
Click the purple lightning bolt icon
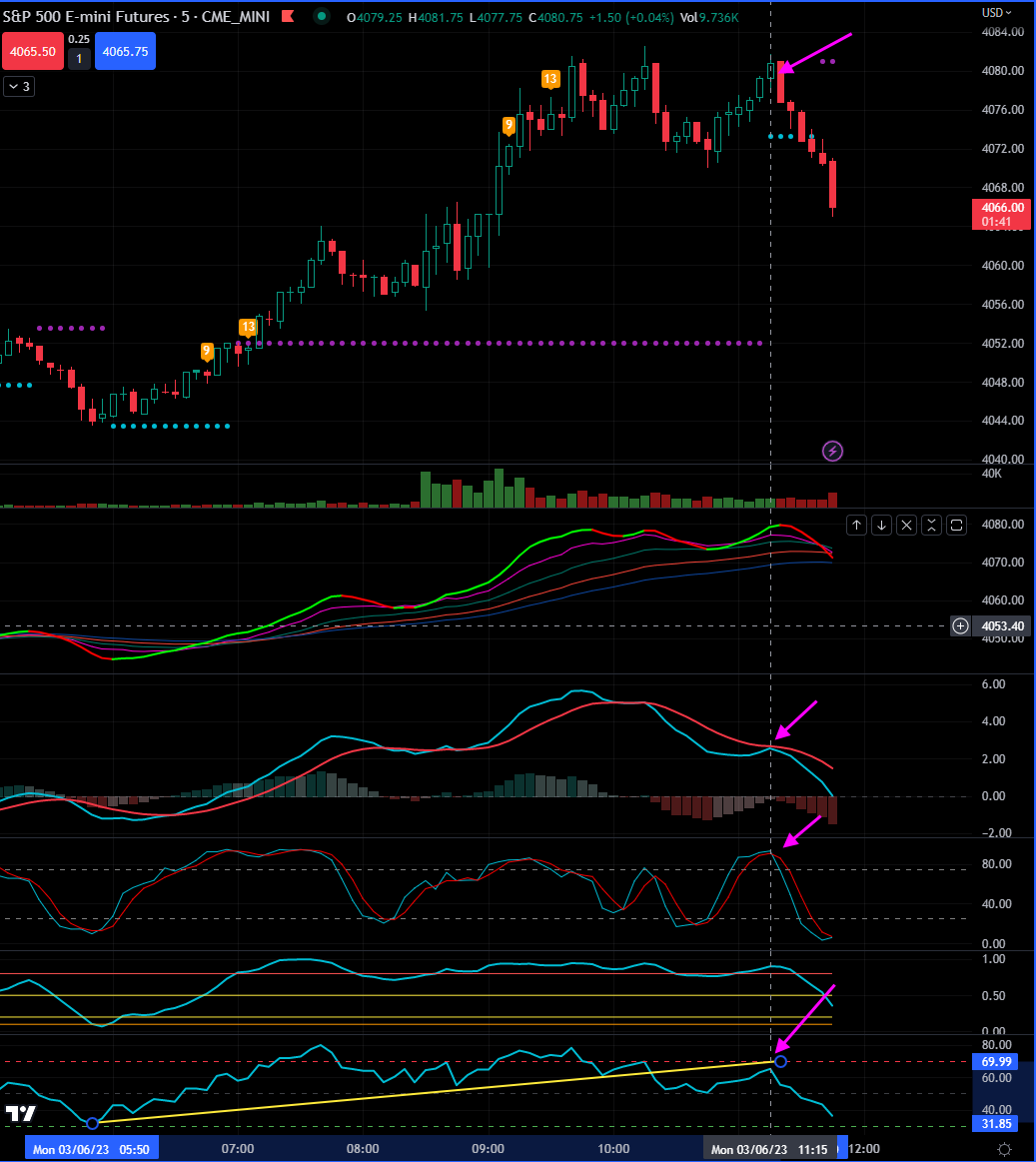832,451
